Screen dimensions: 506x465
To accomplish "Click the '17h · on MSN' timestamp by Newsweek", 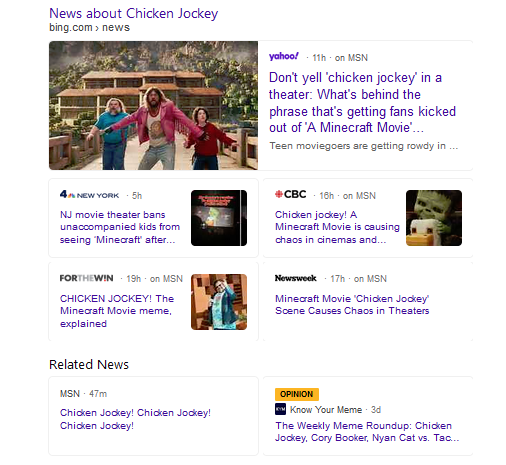I will pyautogui.click(x=358, y=279).
